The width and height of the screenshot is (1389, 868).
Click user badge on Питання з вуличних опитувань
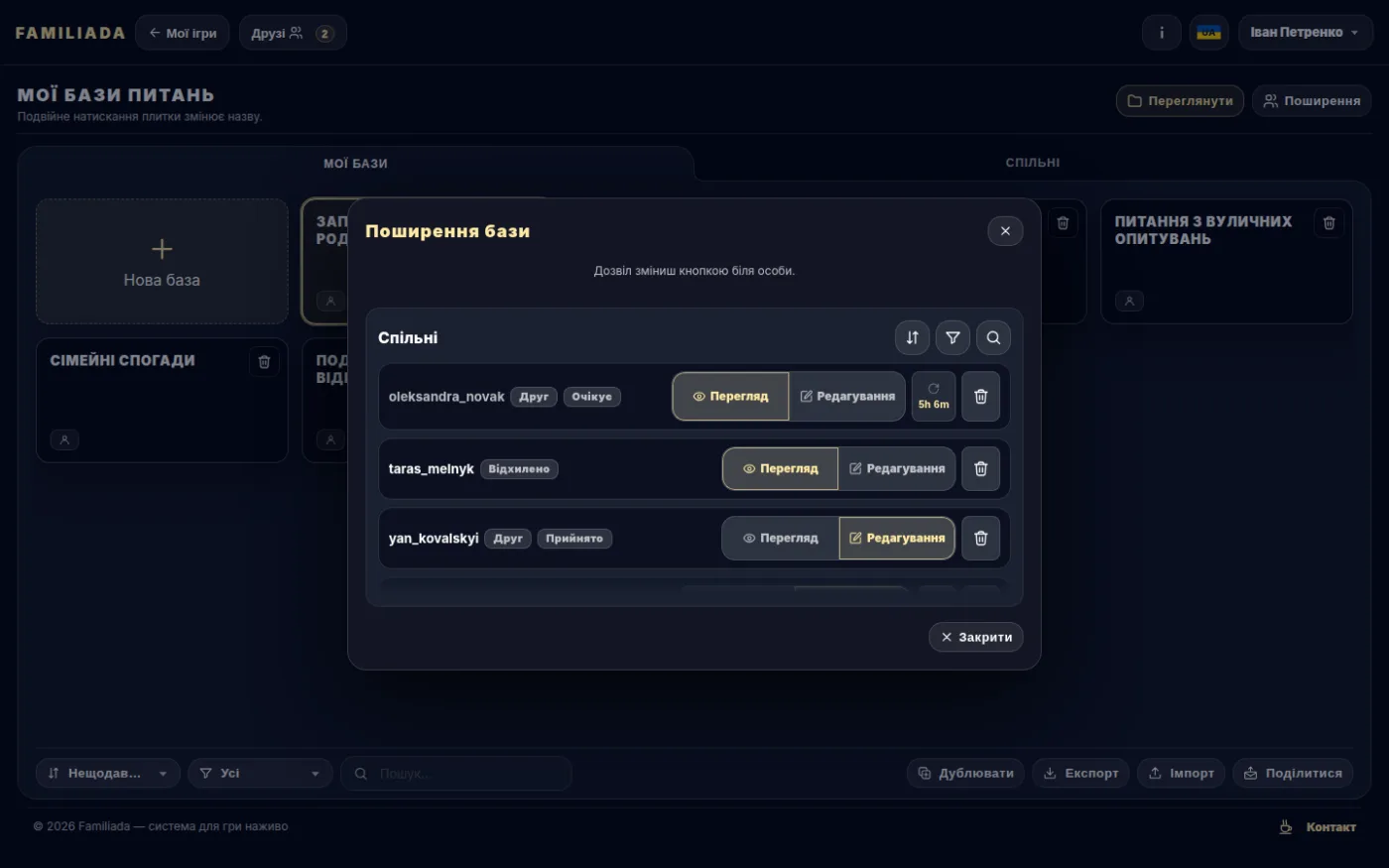tap(1129, 301)
